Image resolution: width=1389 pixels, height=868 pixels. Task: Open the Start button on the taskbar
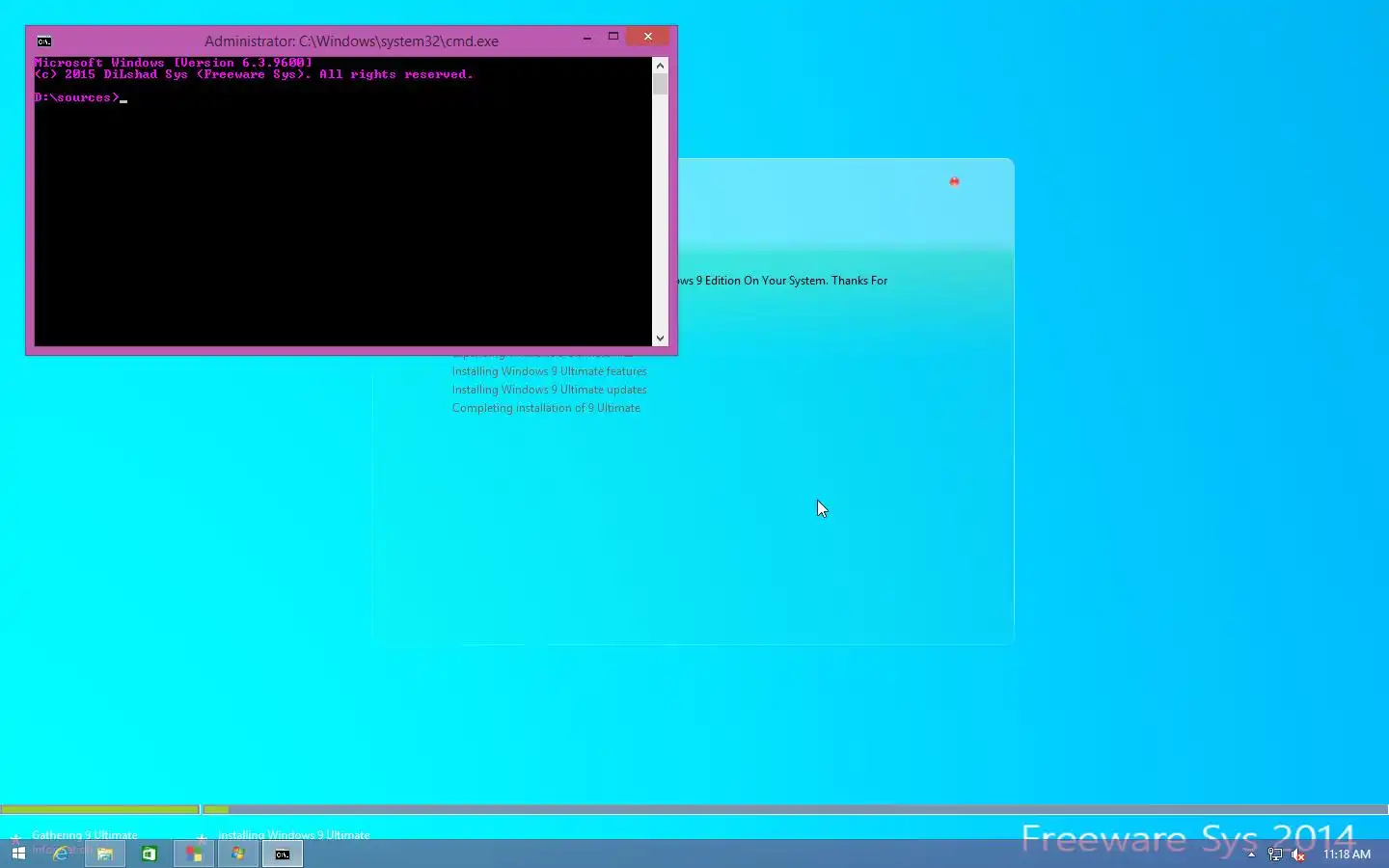coord(18,854)
